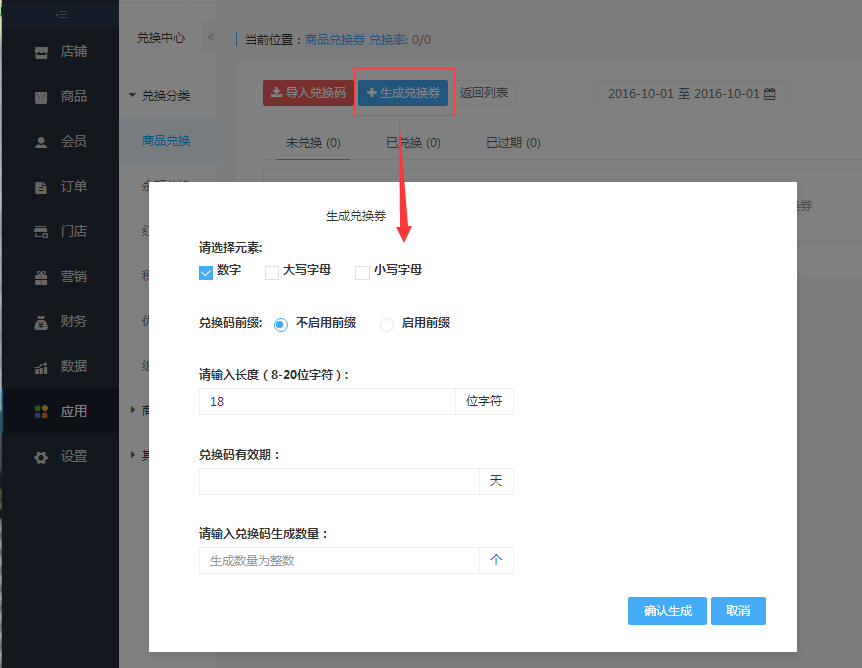Image resolution: width=862 pixels, height=668 pixels.
Task: Open the 门店 stores sidebar icon
Action: coord(41,232)
